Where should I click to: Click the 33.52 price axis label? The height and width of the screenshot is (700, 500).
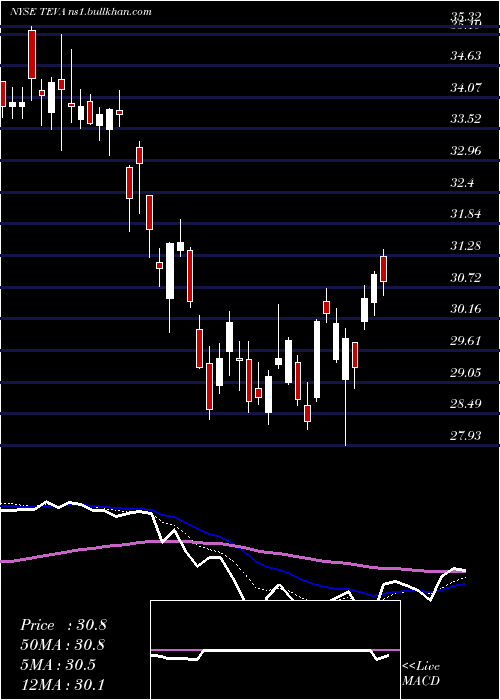[x=466, y=119]
